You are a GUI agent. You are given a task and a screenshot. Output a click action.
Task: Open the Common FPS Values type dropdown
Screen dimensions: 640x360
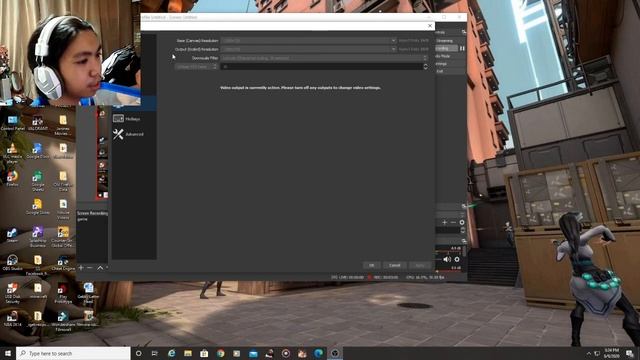197,67
